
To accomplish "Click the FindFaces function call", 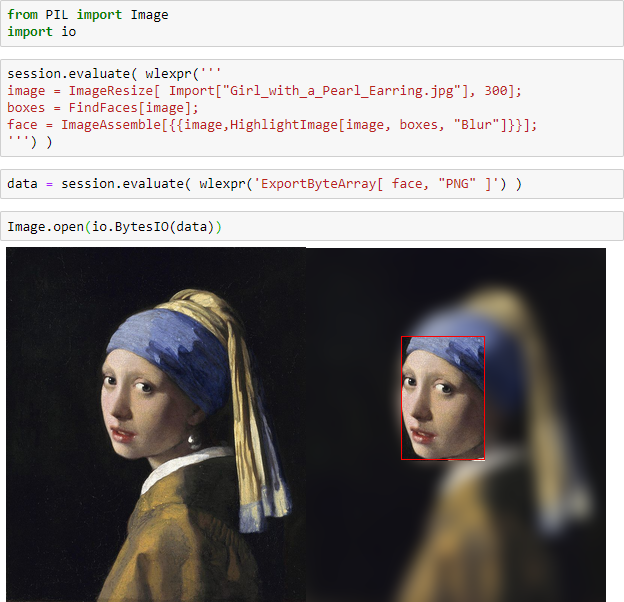I will [100, 108].
